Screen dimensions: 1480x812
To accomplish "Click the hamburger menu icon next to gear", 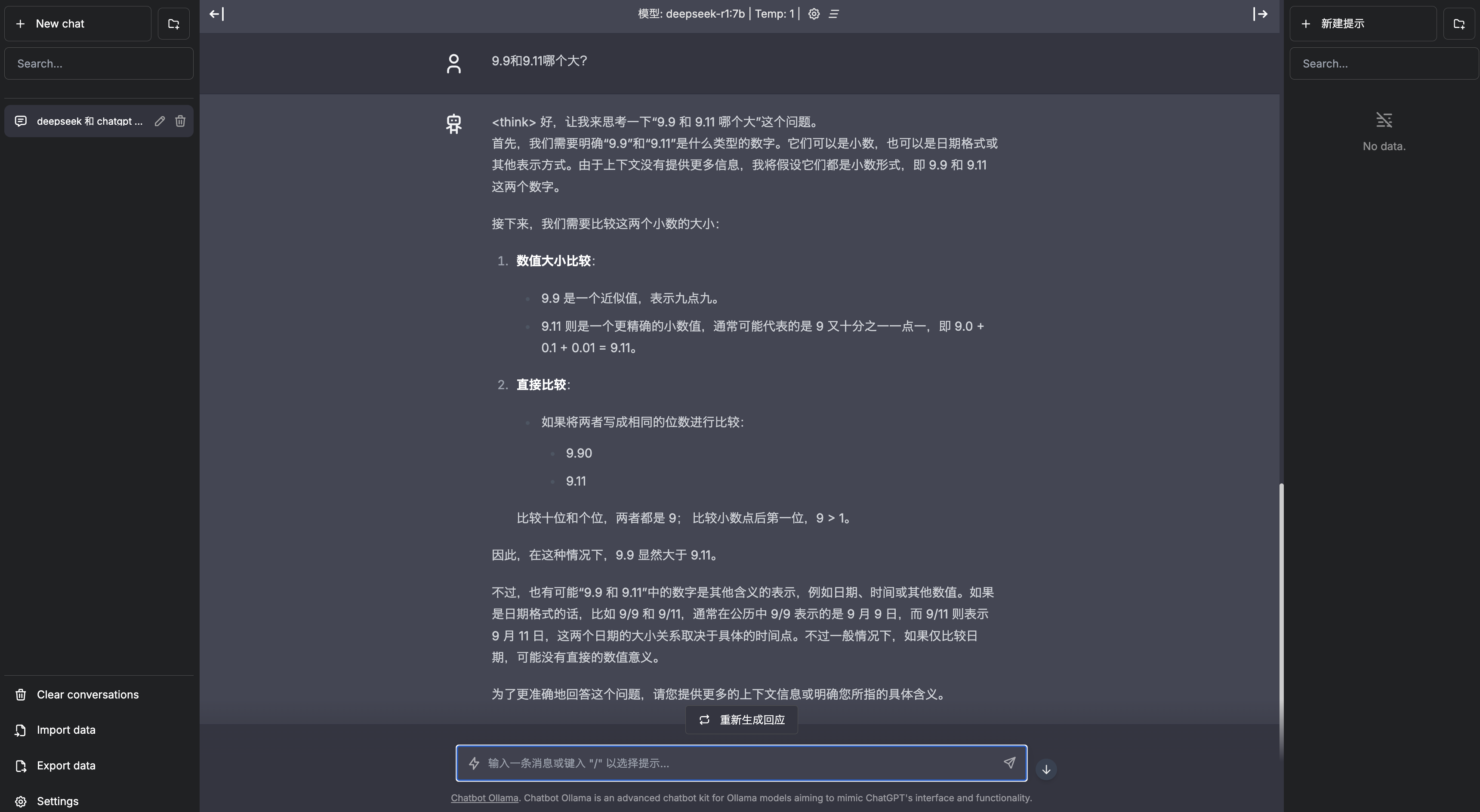I will pos(832,14).
